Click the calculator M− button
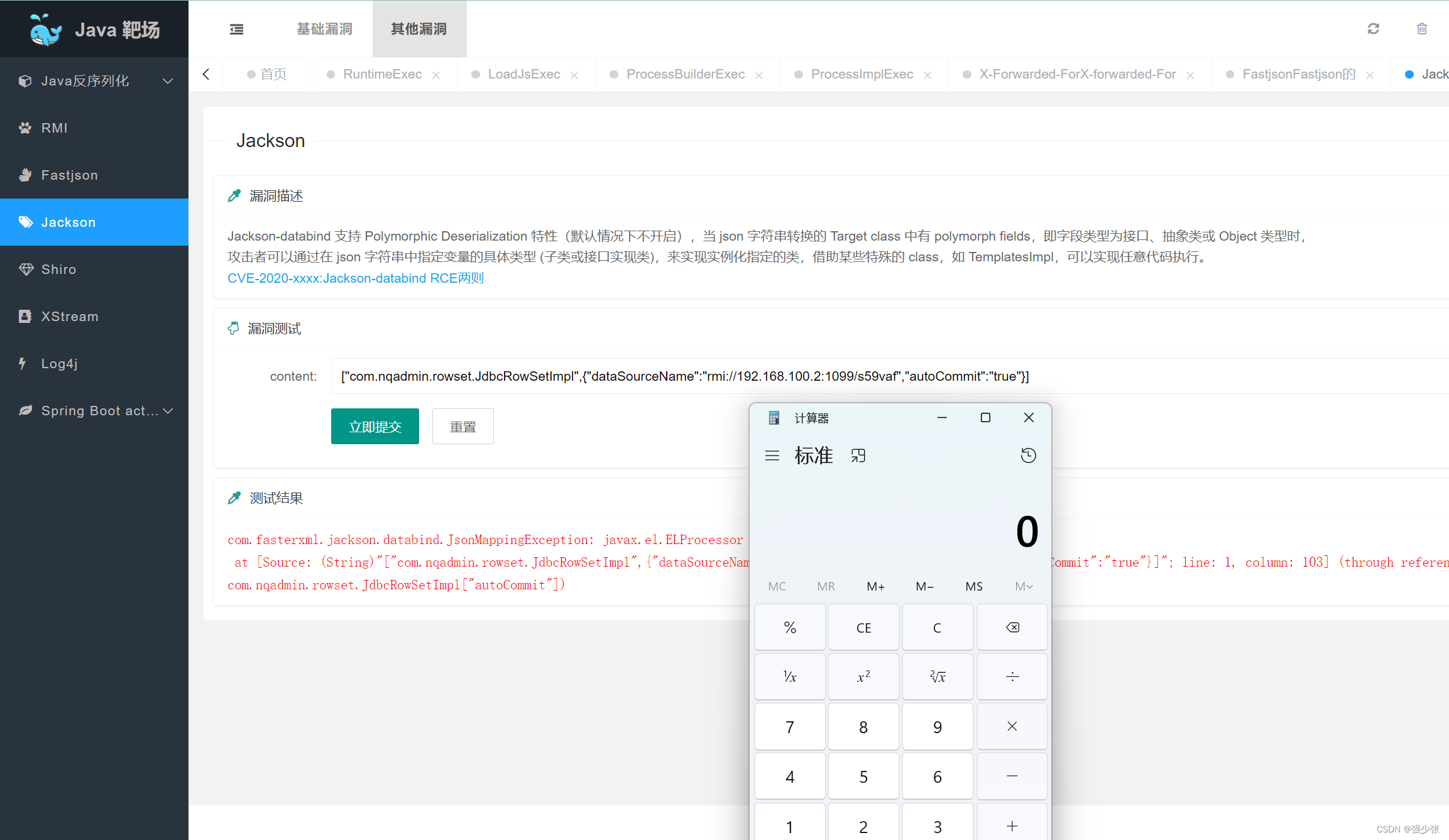The height and width of the screenshot is (840, 1449). (924, 586)
